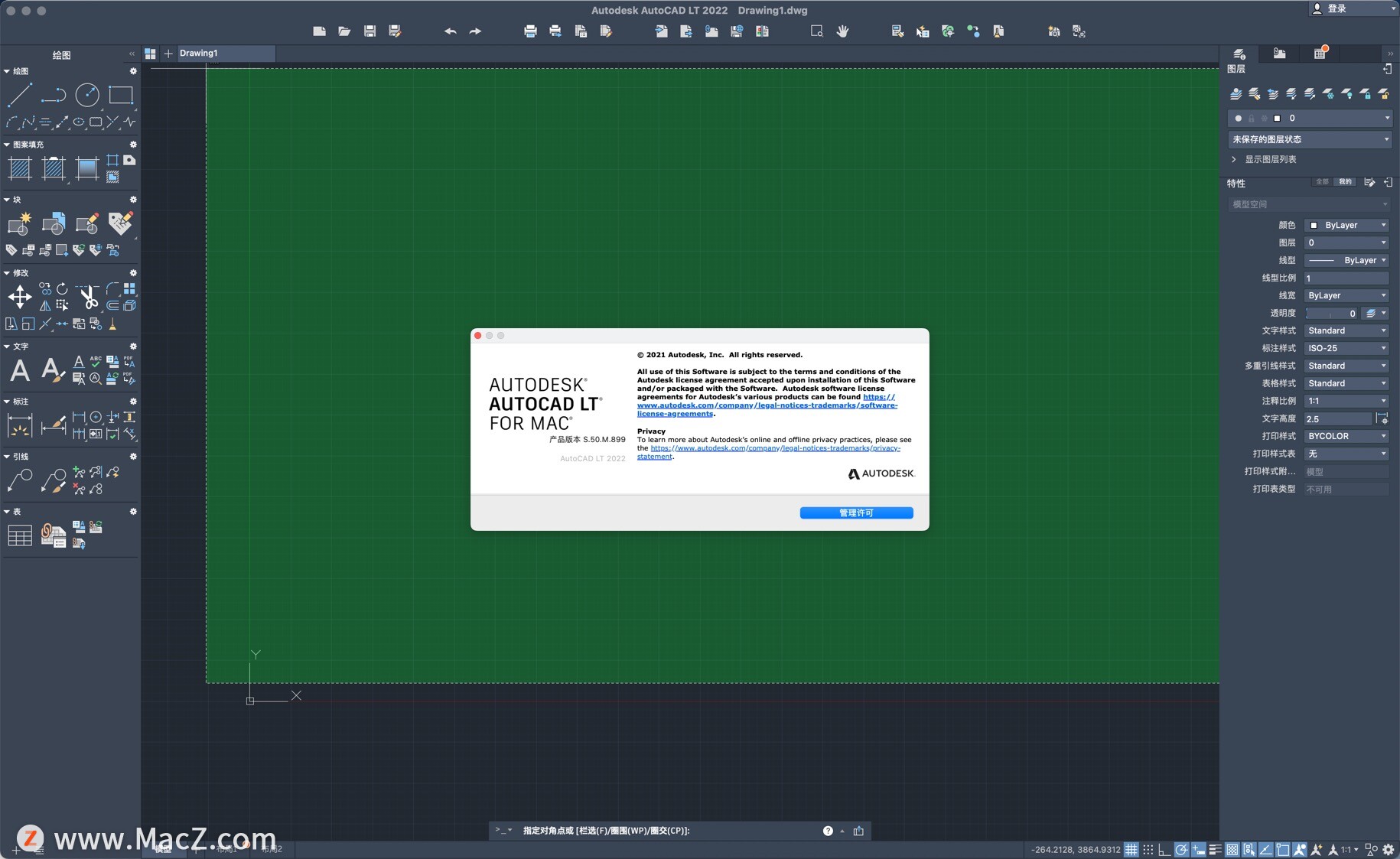1400x859 pixels.
Task: Select the Move tool
Action: click(x=20, y=297)
